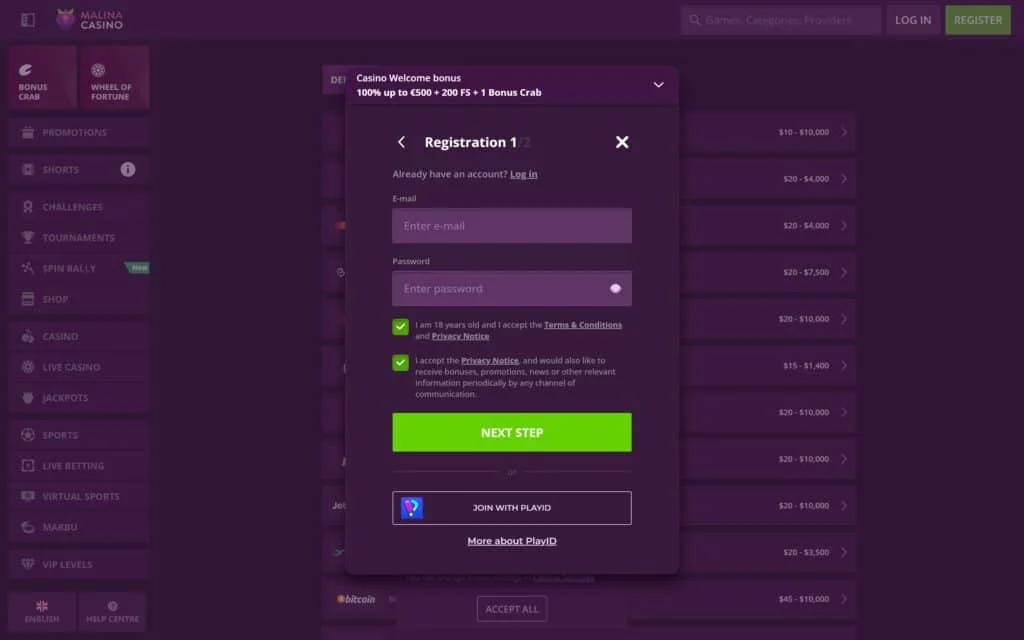Click the $20 - $7,500 limit text
The image size is (1024, 640).
click(x=806, y=272)
